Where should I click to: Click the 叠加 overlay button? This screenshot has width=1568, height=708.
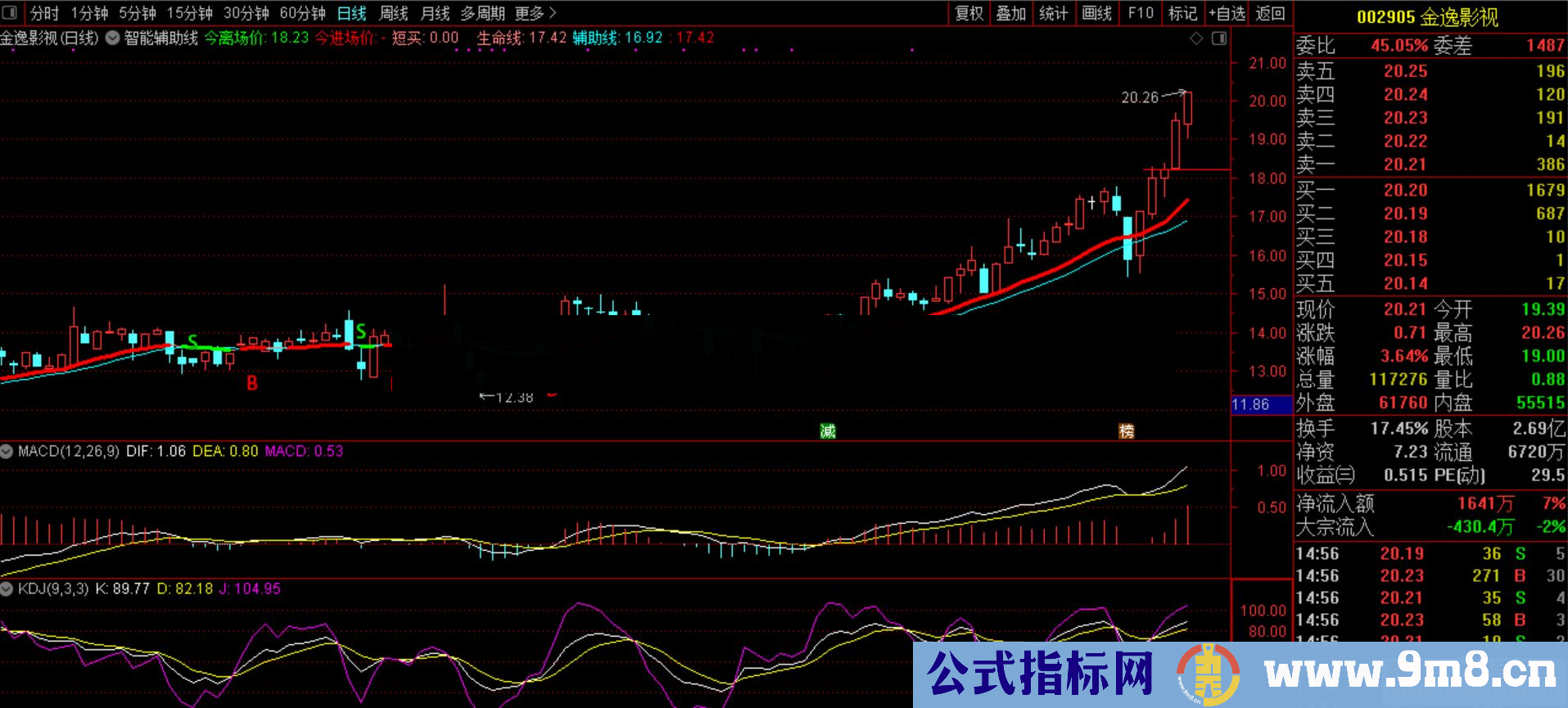pyautogui.click(x=1011, y=13)
